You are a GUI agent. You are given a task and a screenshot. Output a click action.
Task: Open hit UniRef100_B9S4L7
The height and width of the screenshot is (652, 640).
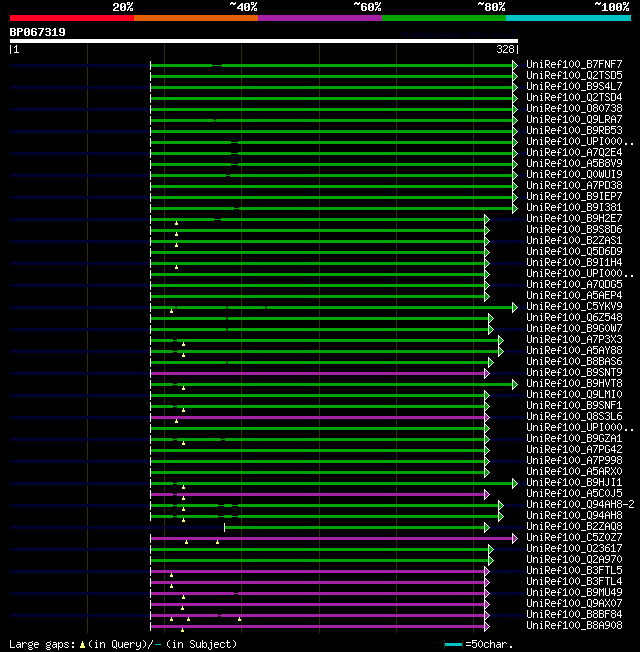click(574, 86)
